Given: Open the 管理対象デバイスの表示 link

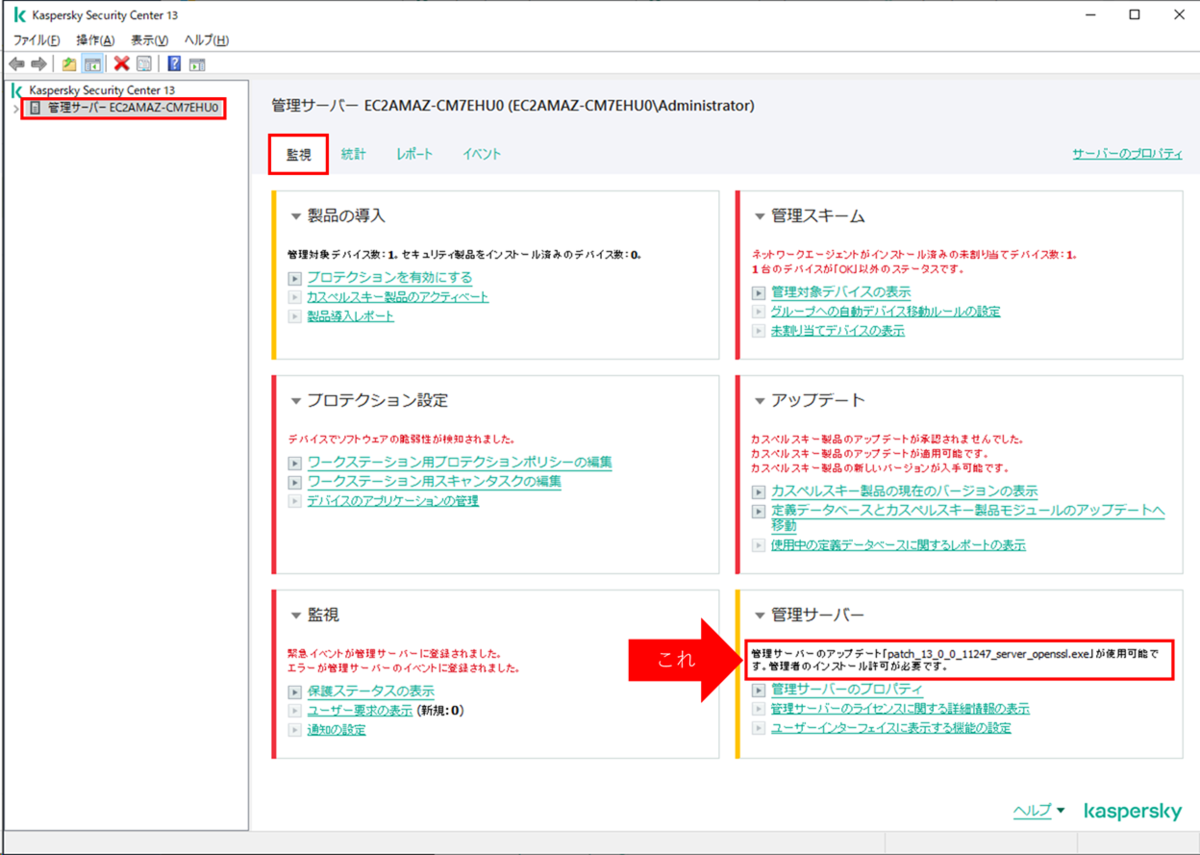Looking at the screenshot, I should 841,292.
